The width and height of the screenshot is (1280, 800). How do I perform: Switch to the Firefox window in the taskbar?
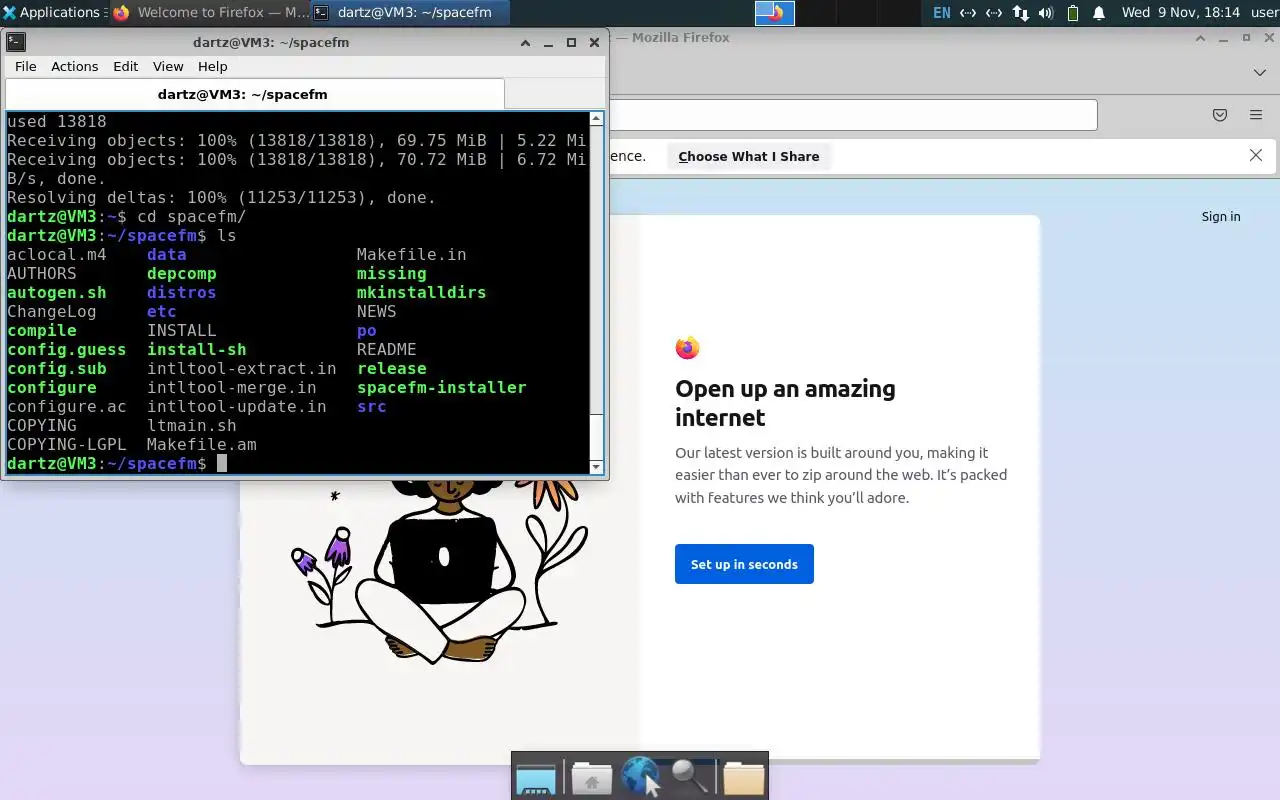pos(212,13)
